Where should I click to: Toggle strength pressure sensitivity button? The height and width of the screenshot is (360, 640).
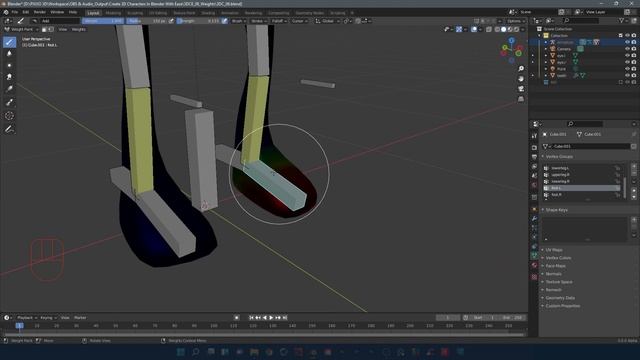pyautogui.click(x=224, y=21)
